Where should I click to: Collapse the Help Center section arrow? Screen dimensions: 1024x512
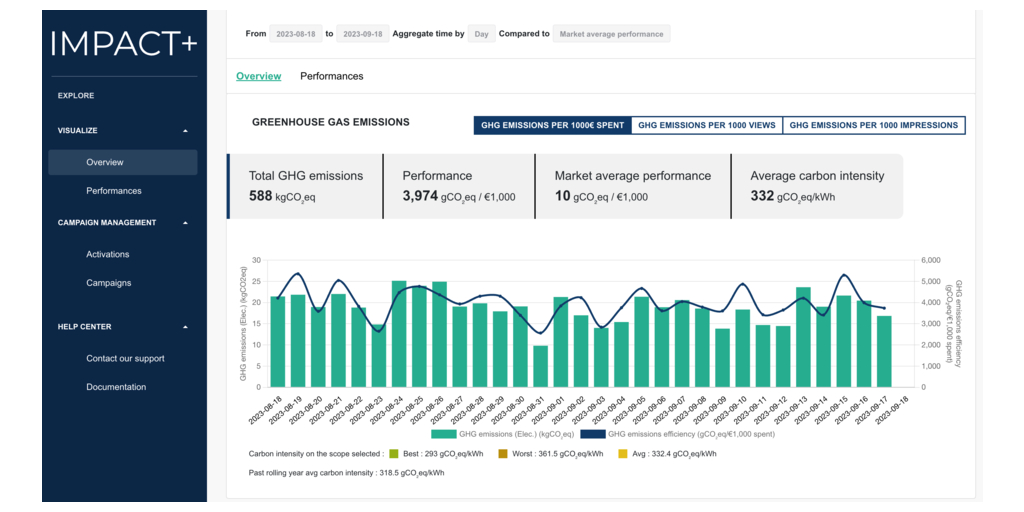[x=185, y=327]
